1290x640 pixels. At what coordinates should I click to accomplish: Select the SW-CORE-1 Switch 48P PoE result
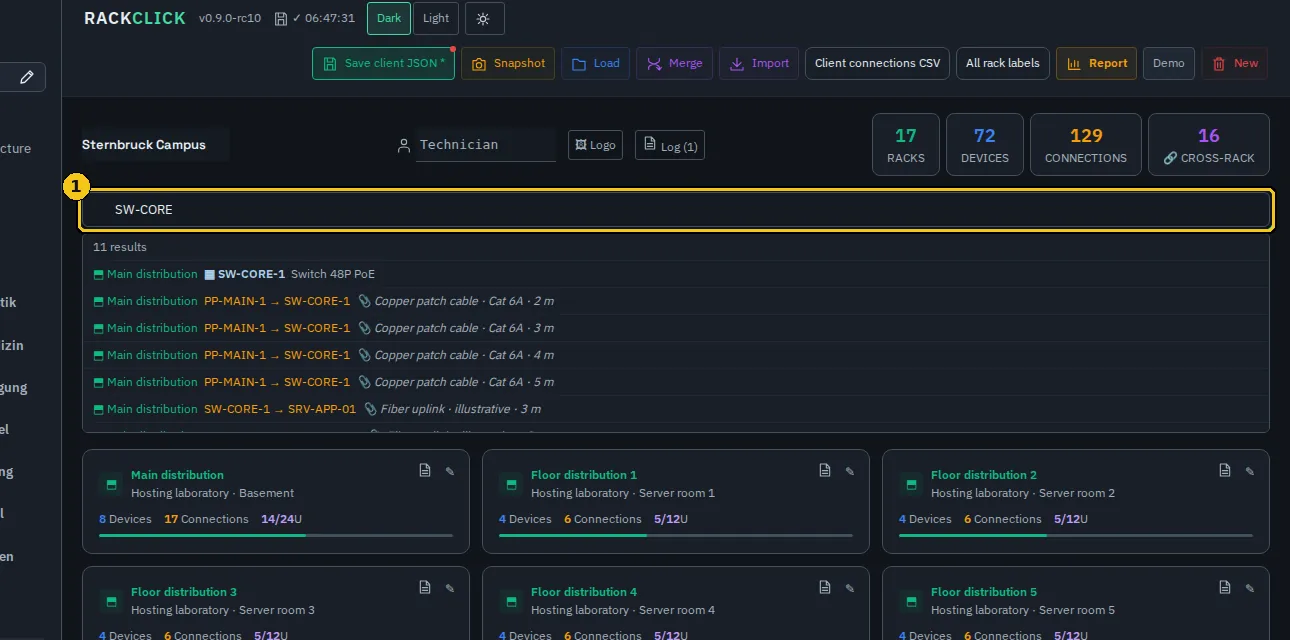click(x=676, y=274)
